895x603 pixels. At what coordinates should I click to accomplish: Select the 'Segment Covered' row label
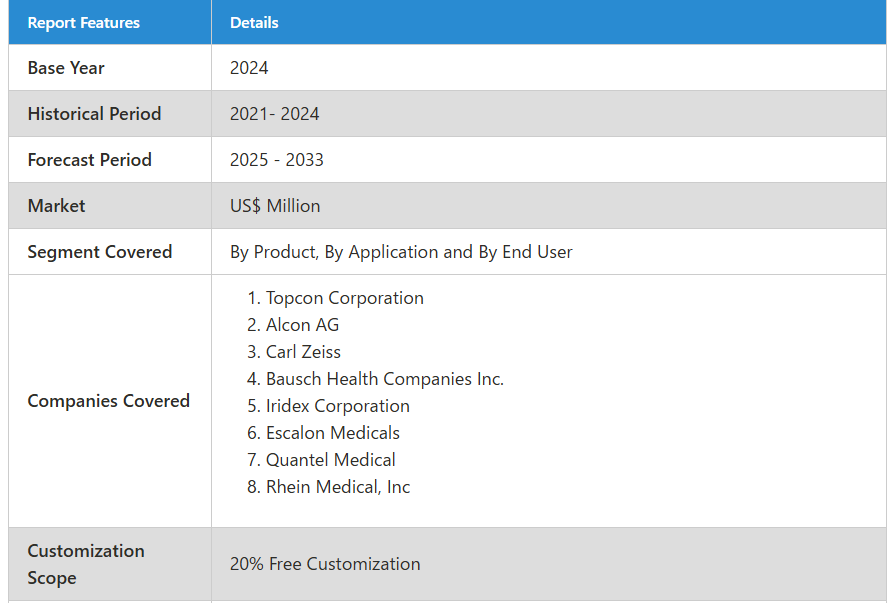pyautogui.click(x=100, y=252)
